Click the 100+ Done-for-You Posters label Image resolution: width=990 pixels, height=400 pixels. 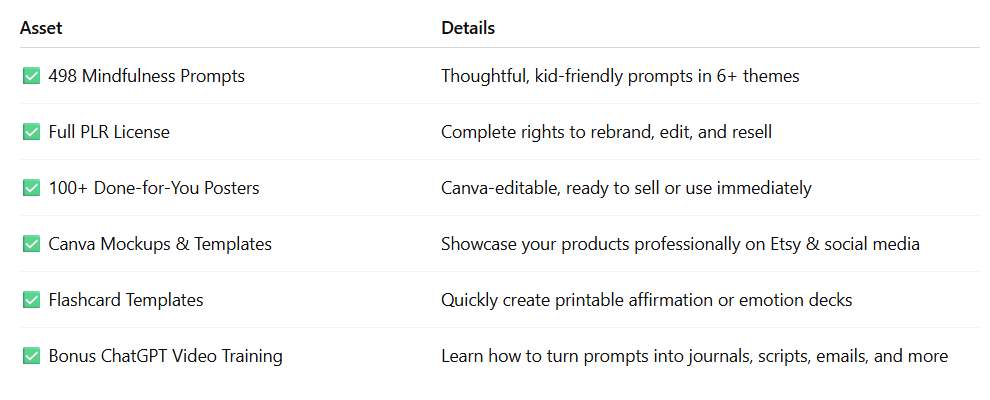154,188
